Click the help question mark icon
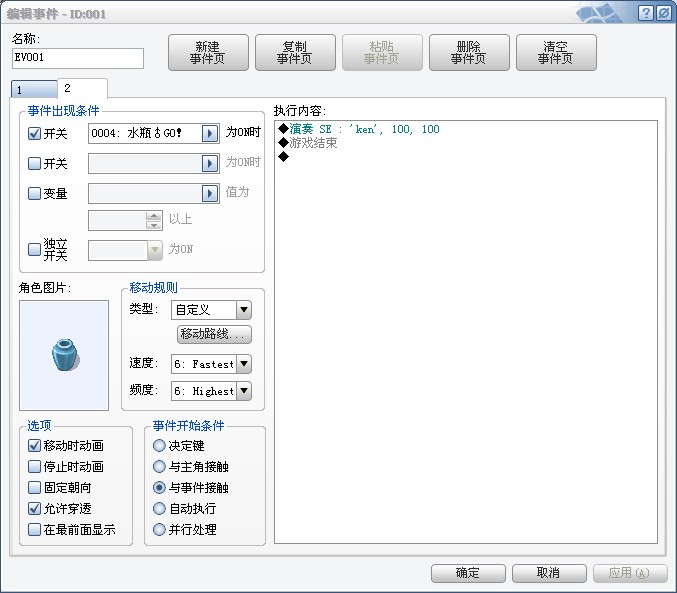This screenshot has height=593, width=677. pyautogui.click(x=645, y=13)
